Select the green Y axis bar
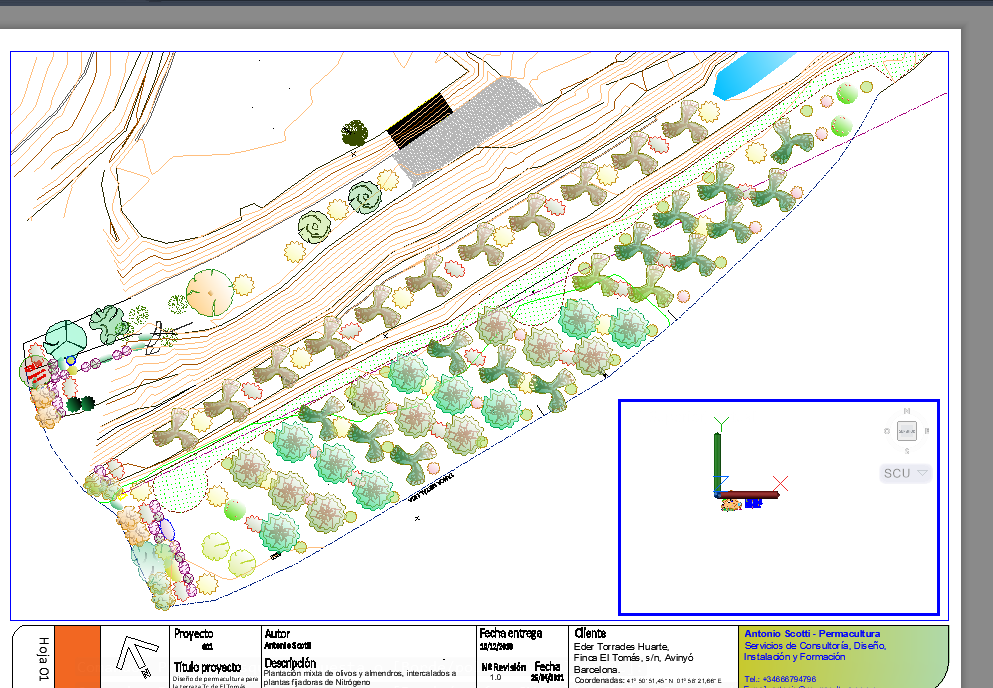 pos(717,458)
